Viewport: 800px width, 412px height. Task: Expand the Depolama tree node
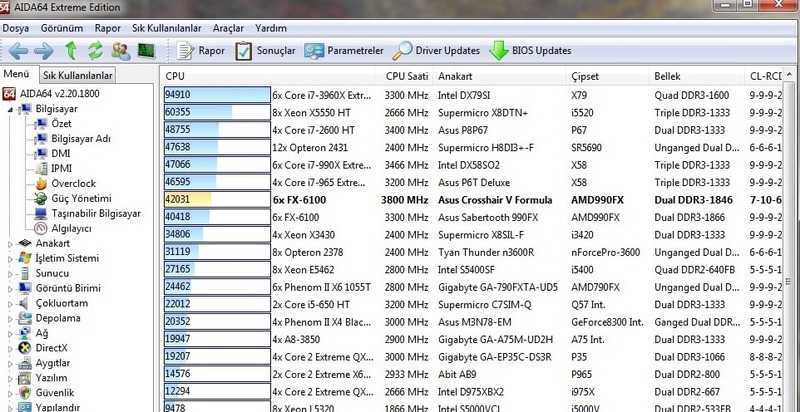pyautogui.click(x=10, y=318)
